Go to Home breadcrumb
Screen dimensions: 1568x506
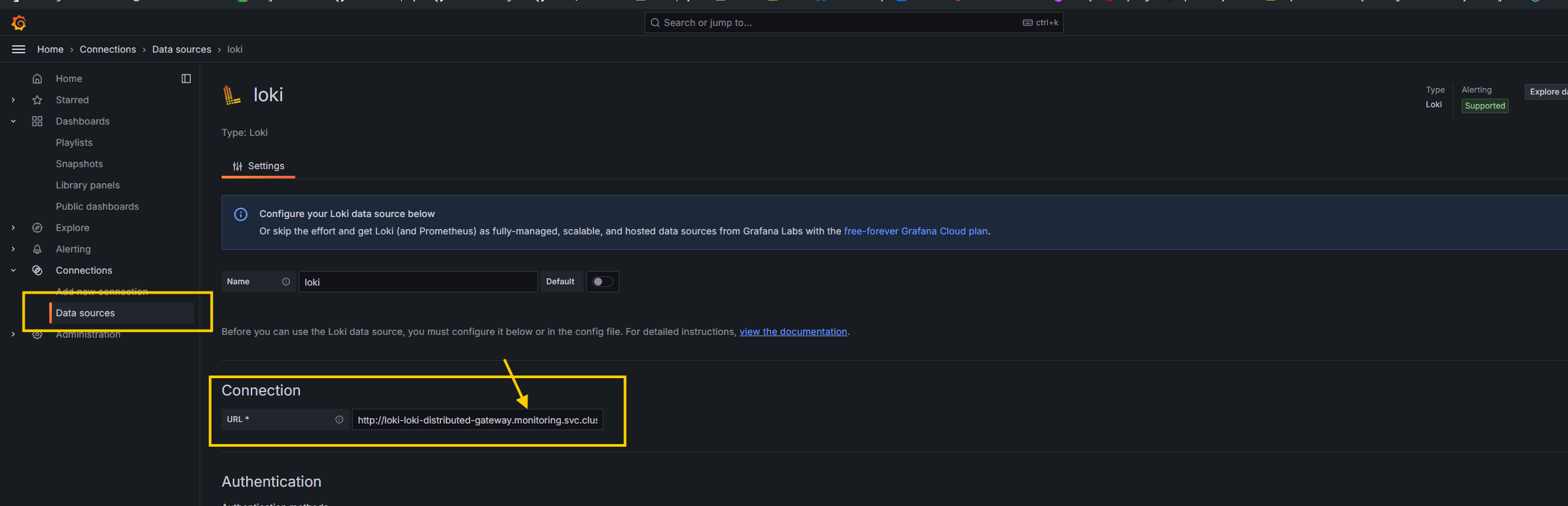[51, 49]
